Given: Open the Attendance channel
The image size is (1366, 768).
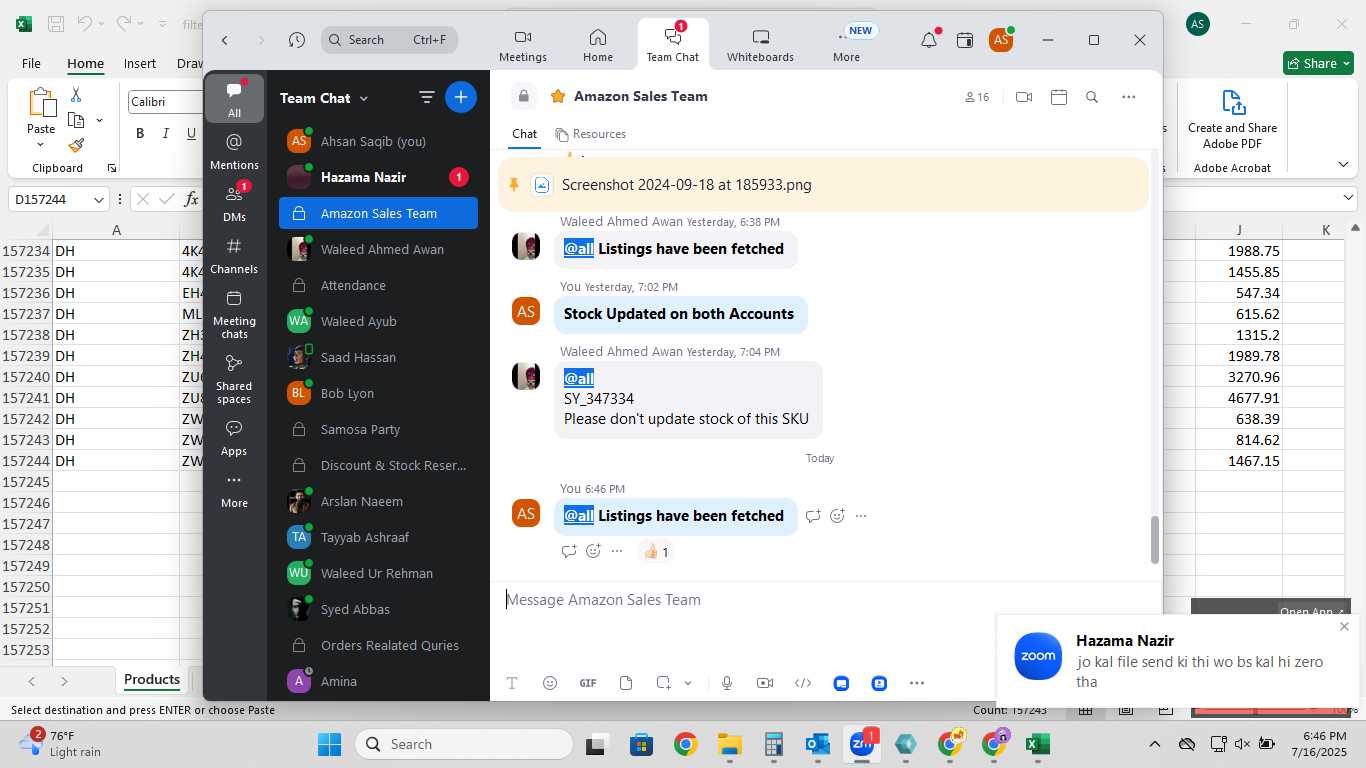Looking at the screenshot, I should [378, 285].
